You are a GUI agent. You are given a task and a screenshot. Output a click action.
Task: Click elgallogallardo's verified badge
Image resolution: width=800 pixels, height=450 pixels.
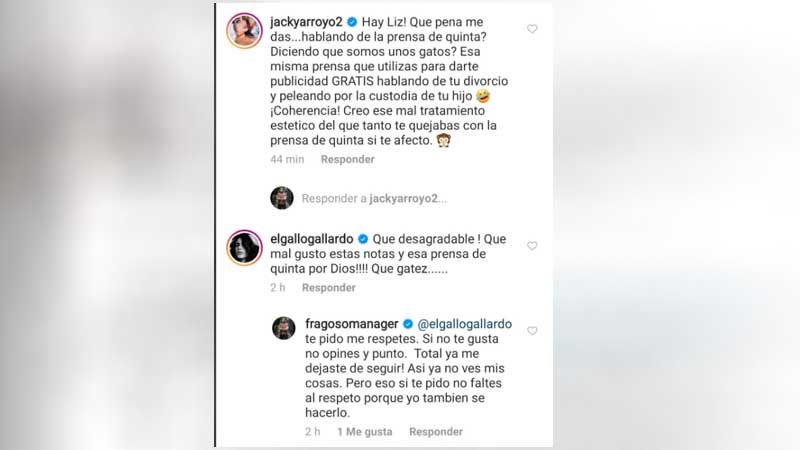pos(363,239)
